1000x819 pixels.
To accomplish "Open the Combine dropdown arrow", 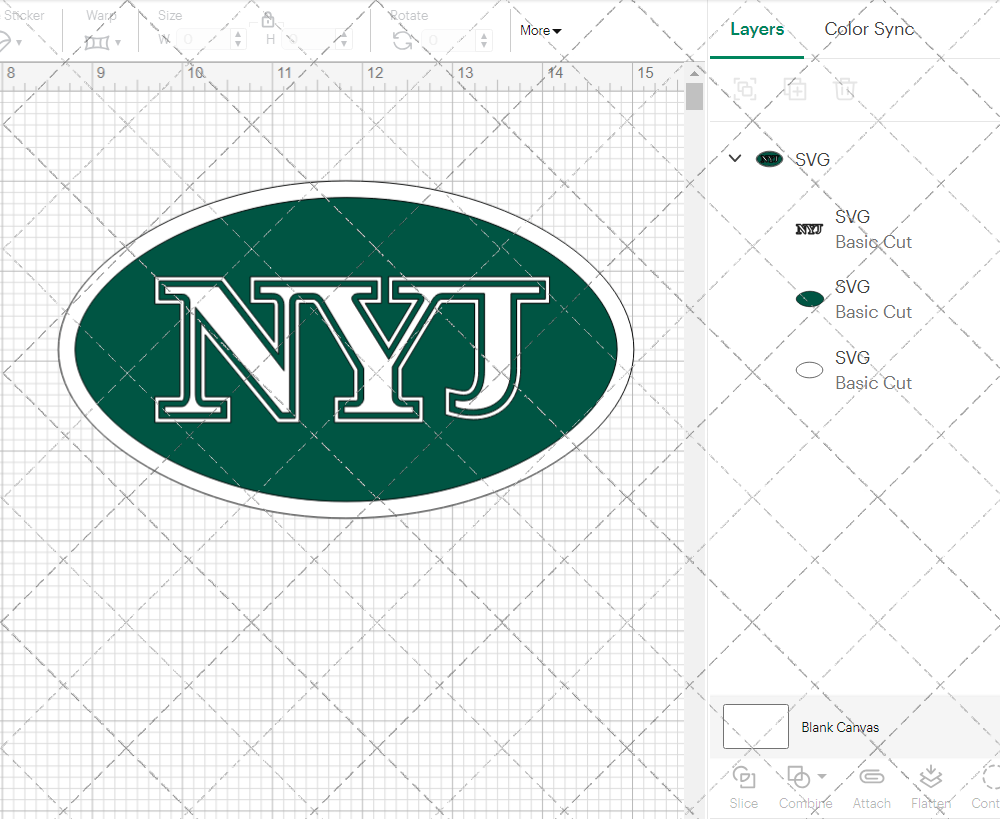I will (x=822, y=776).
